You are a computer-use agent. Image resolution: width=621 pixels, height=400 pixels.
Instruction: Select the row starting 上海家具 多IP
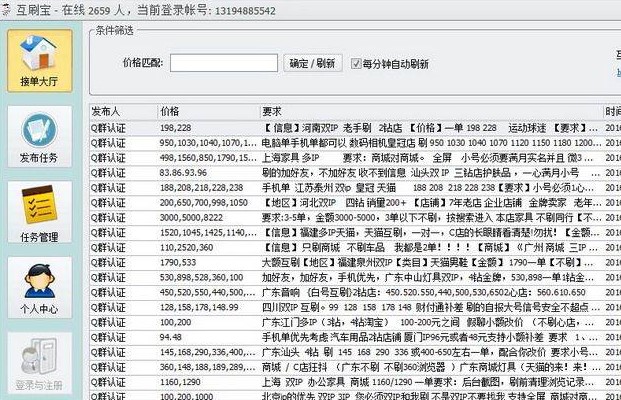coord(355,158)
